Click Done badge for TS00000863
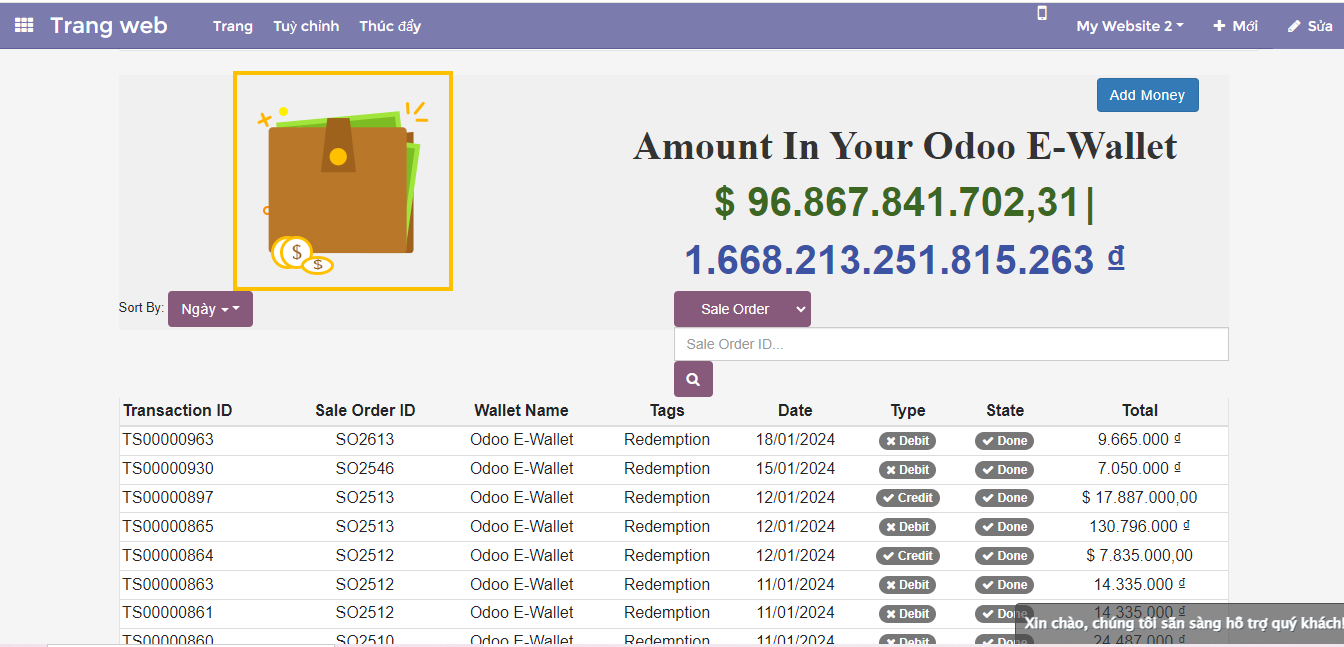 coord(1005,585)
